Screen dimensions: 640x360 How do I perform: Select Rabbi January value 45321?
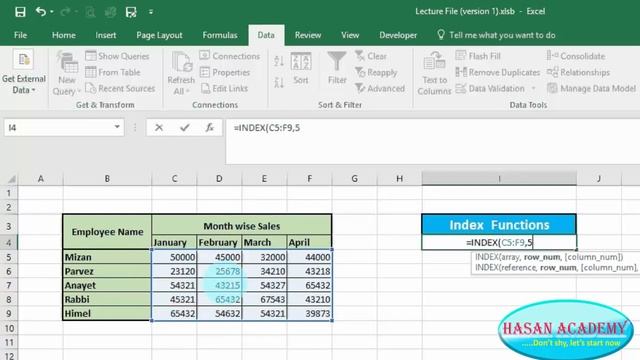174,300
